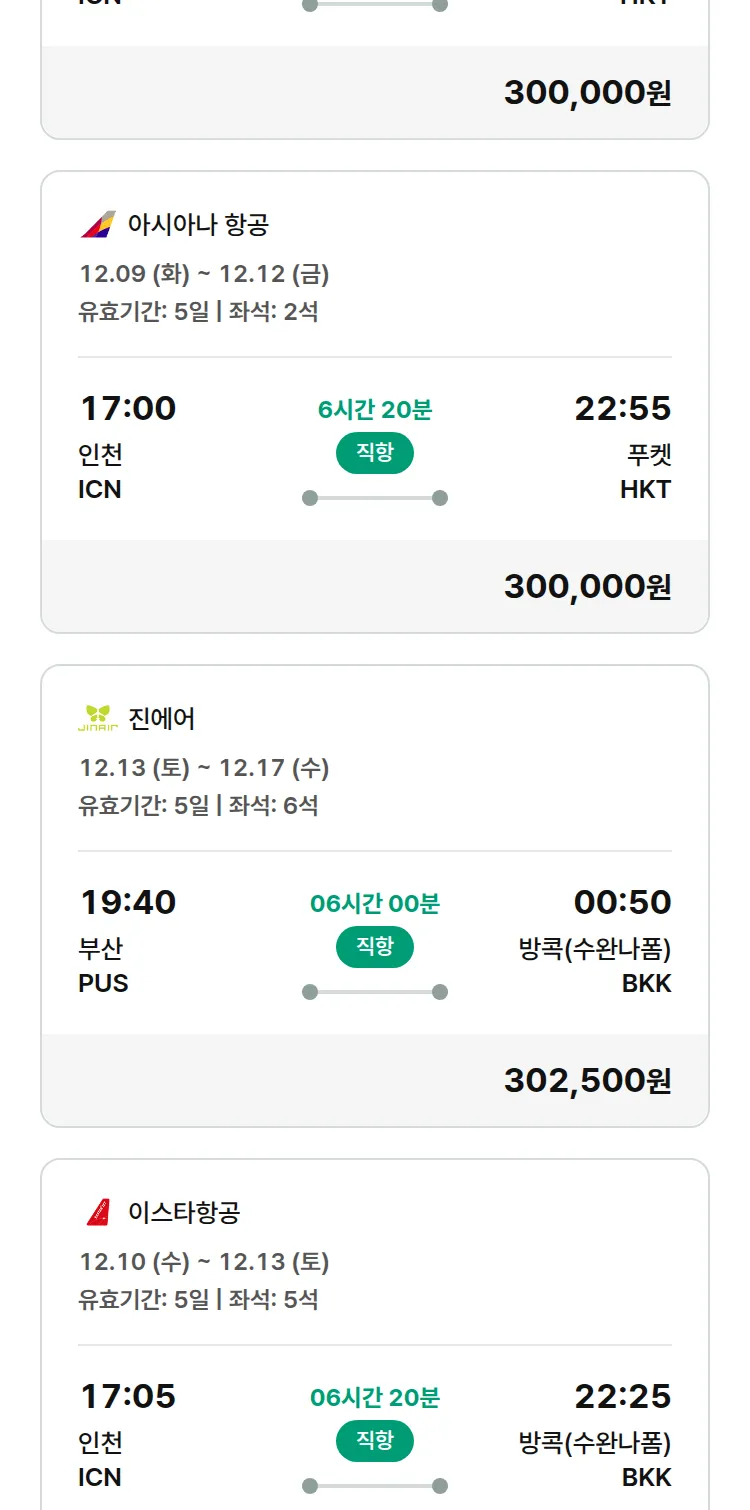Click the 12.13 (토) ~ 12.17 (수) date range
Screen dimensions: 750x1510
click(204, 768)
